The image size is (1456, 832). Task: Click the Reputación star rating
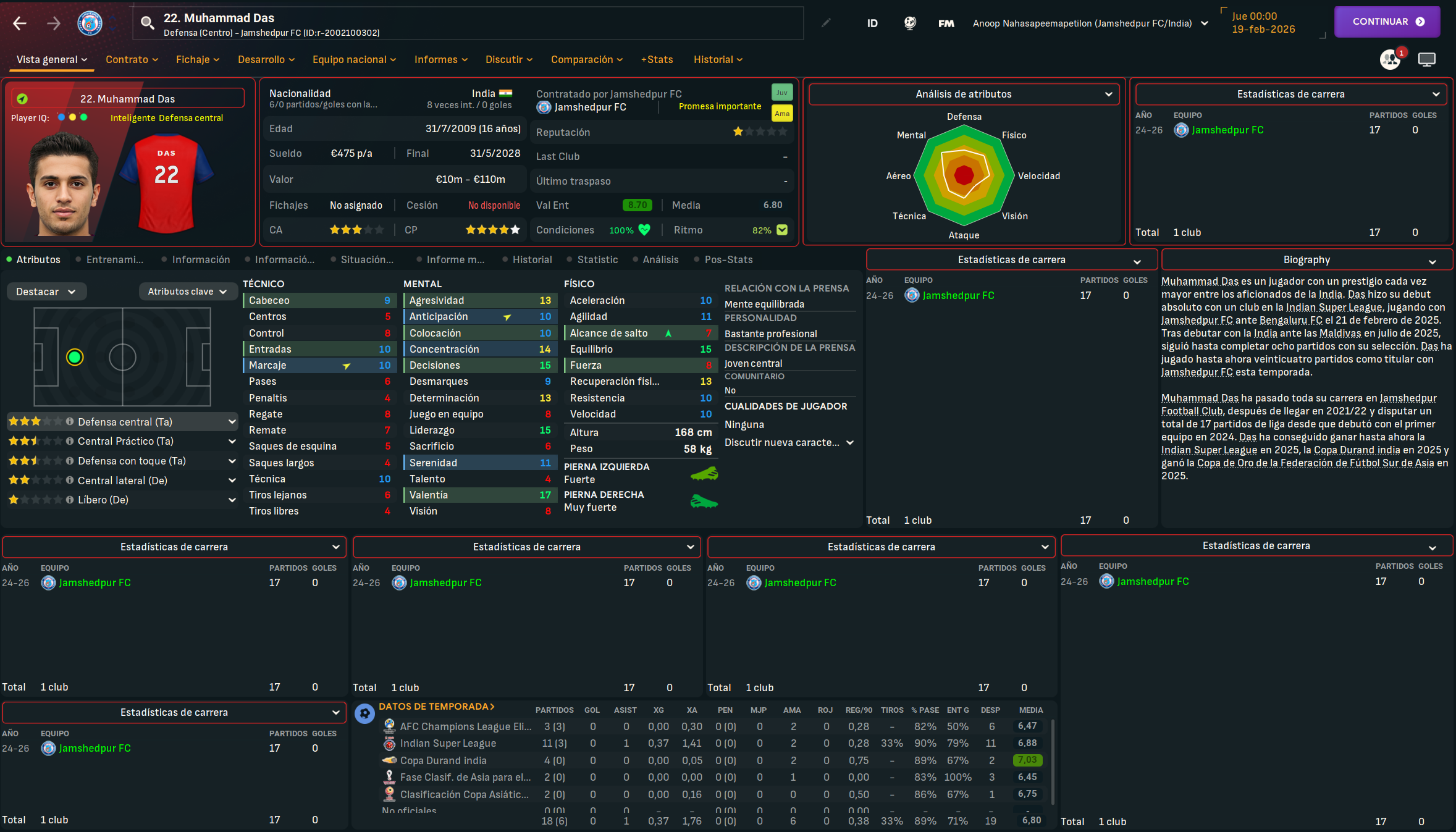(760, 132)
